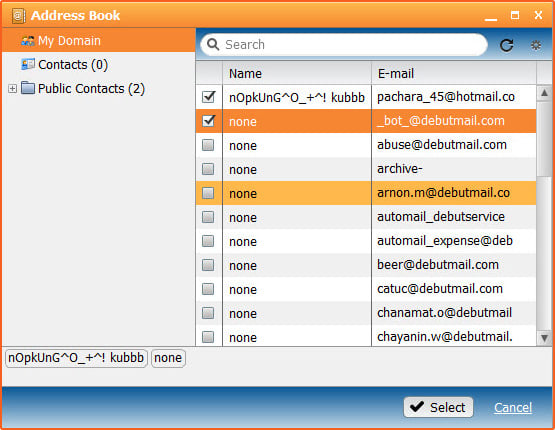Check the abuse@debutmail.com checkbox
Image resolution: width=555 pixels, height=430 pixels.
pos(208,145)
